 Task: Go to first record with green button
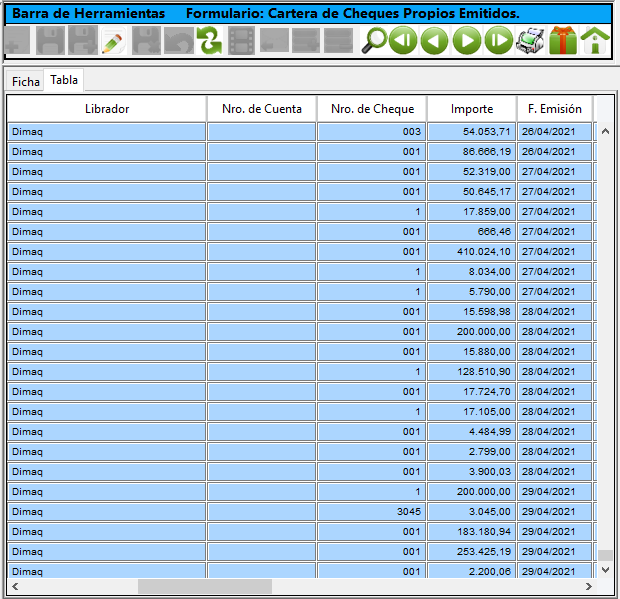[x=403, y=40]
